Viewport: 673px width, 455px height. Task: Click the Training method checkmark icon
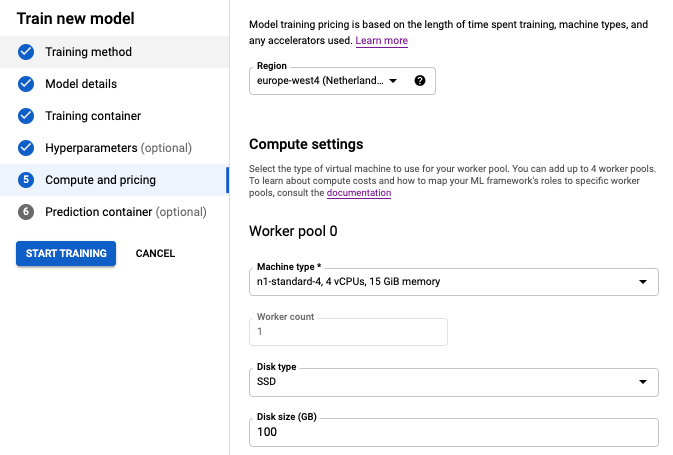click(x=26, y=52)
